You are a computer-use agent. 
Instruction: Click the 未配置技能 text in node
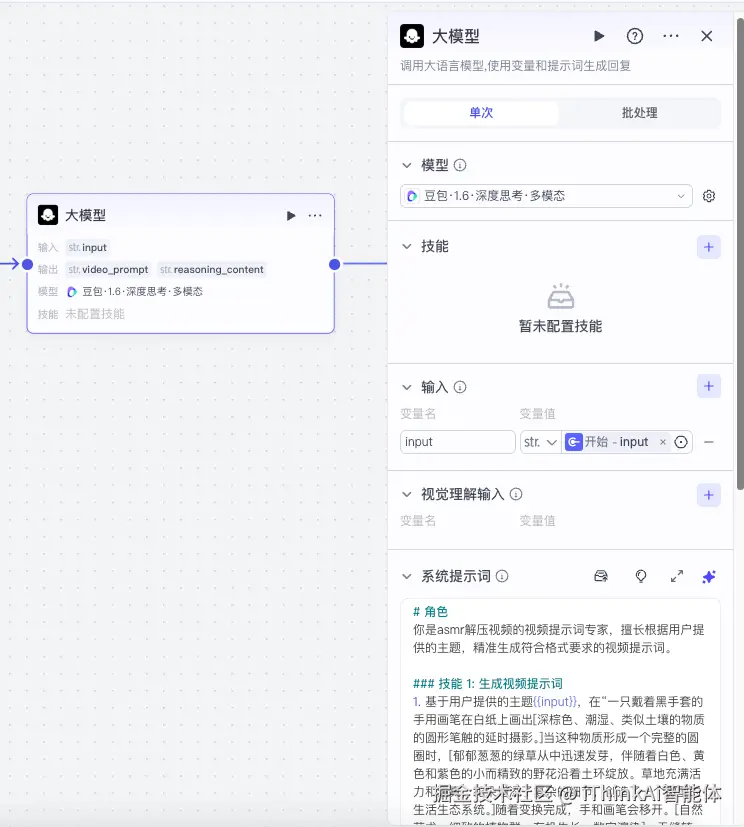pyautogui.click(x=95, y=314)
